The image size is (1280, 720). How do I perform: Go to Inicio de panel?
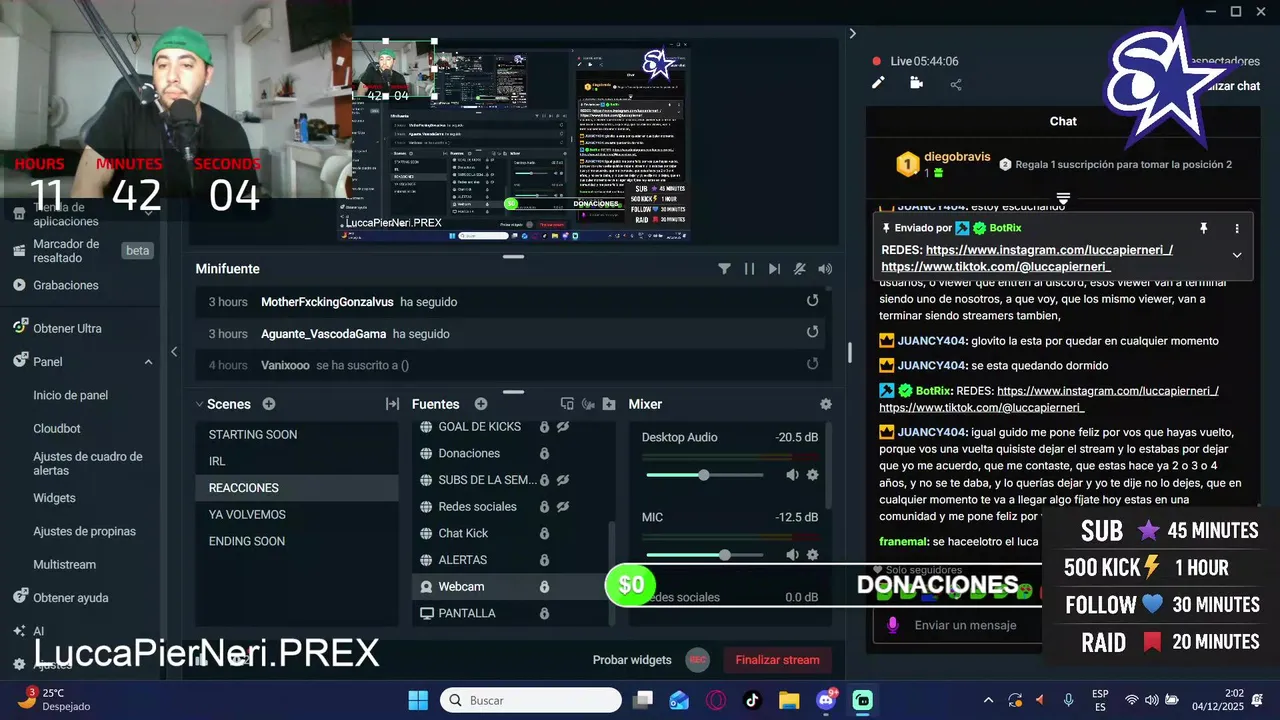pos(71,395)
